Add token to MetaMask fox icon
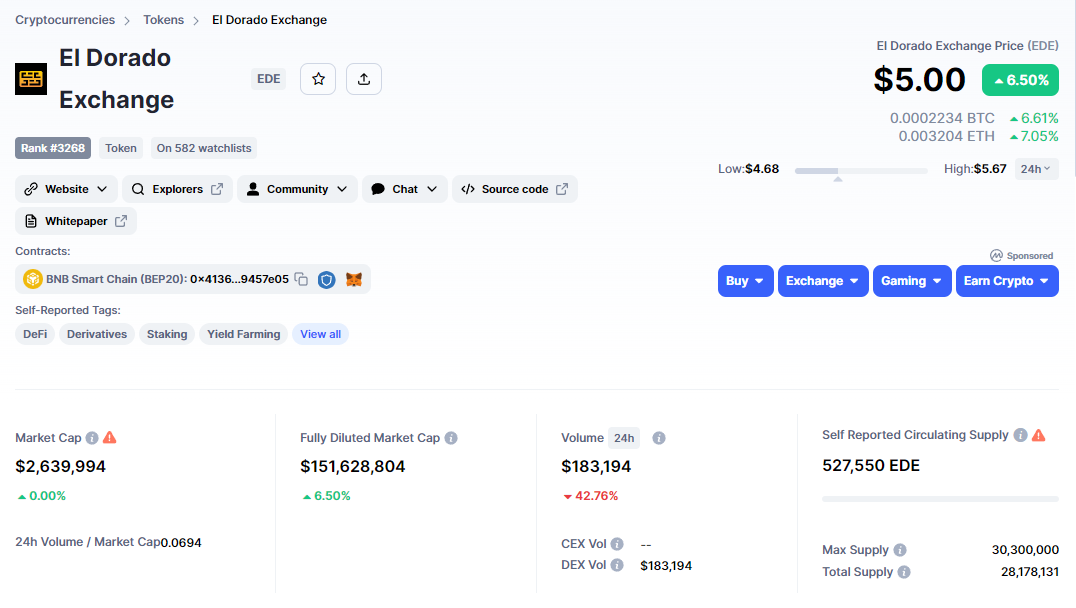Viewport: 1076px width, 608px height. point(353,279)
